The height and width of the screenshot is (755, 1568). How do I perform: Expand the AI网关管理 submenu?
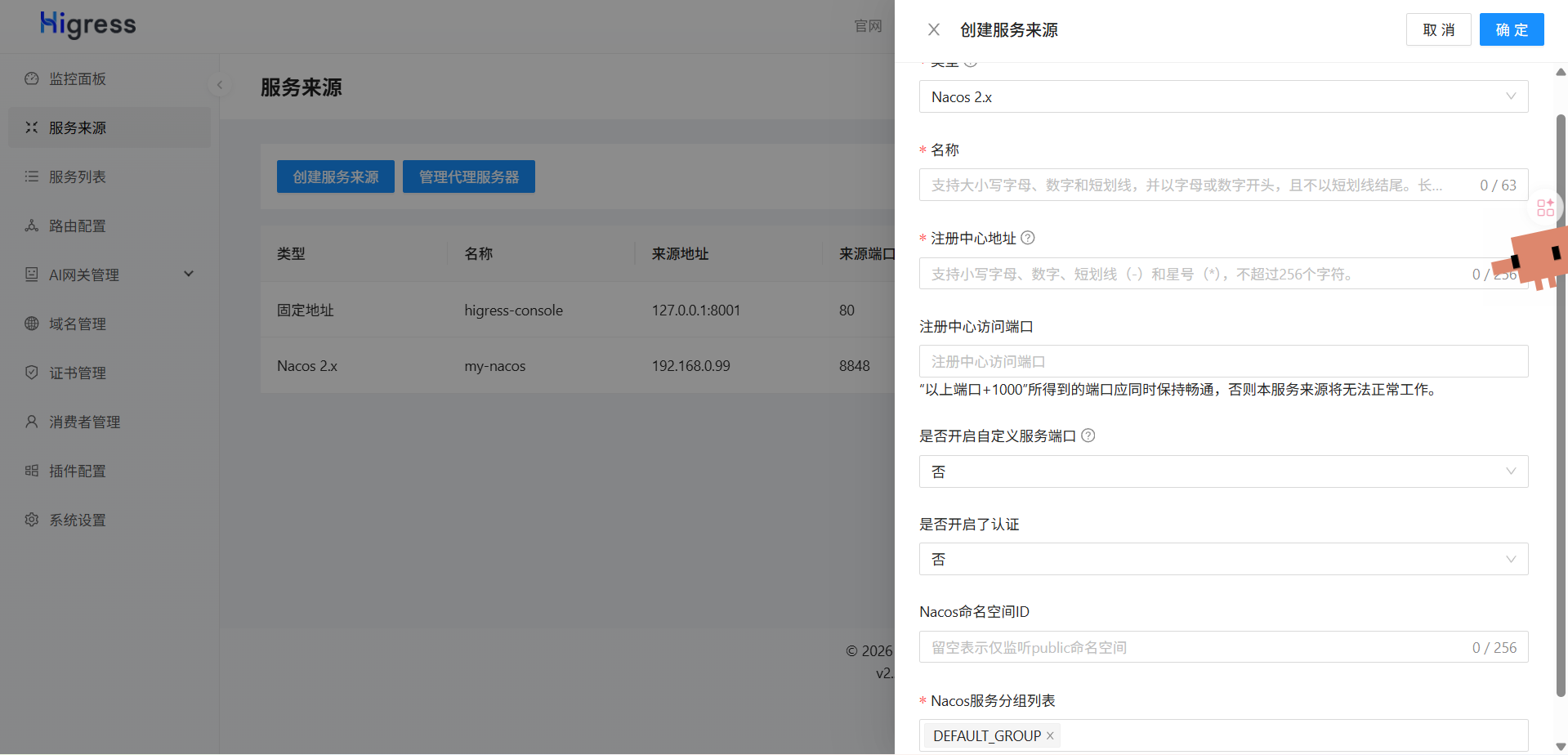(109, 275)
